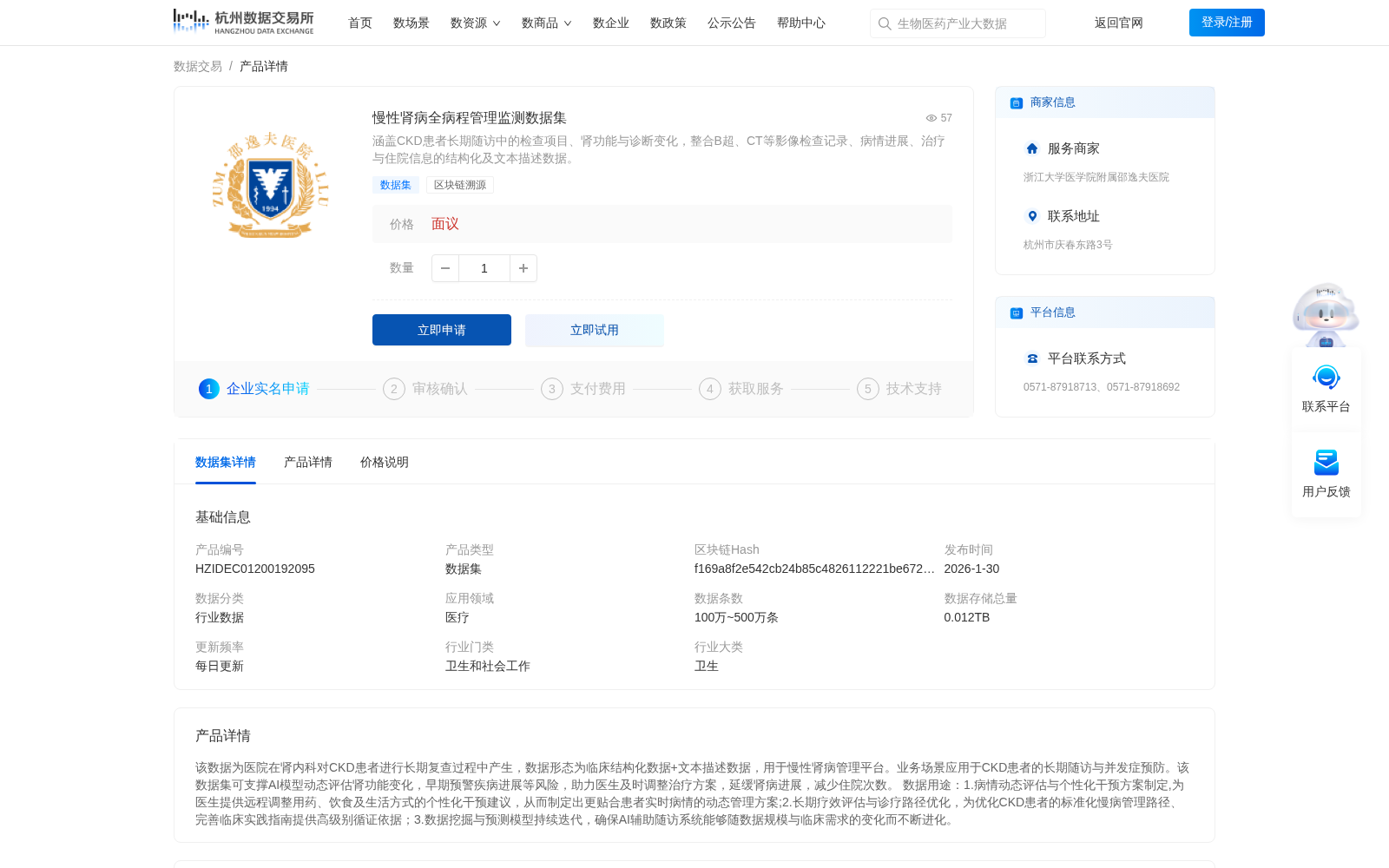1389x868 pixels.
Task: Click the 卫生和社会工作 industry value
Action: click(x=488, y=666)
